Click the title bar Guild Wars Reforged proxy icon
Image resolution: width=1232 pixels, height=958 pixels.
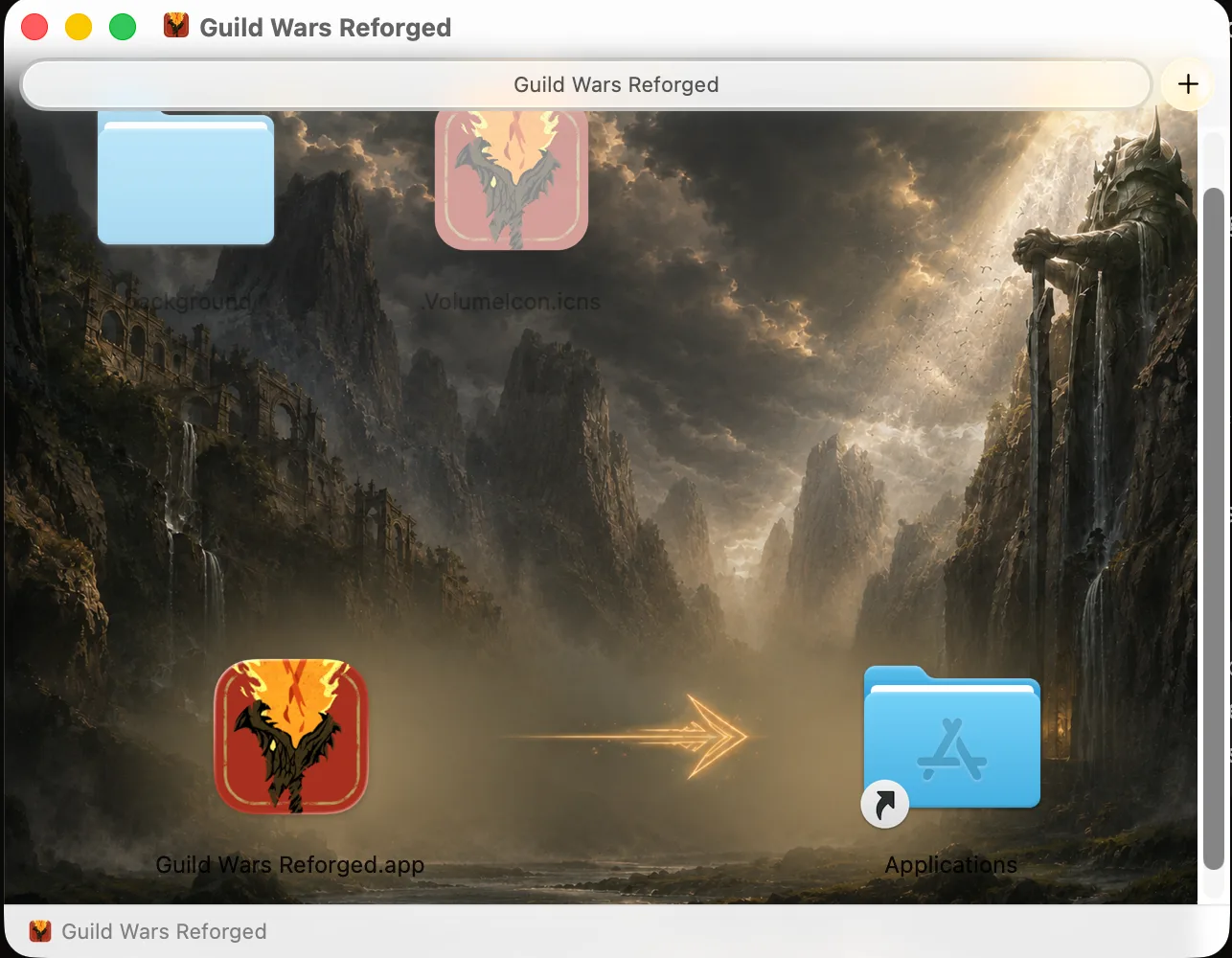pos(176,27)
